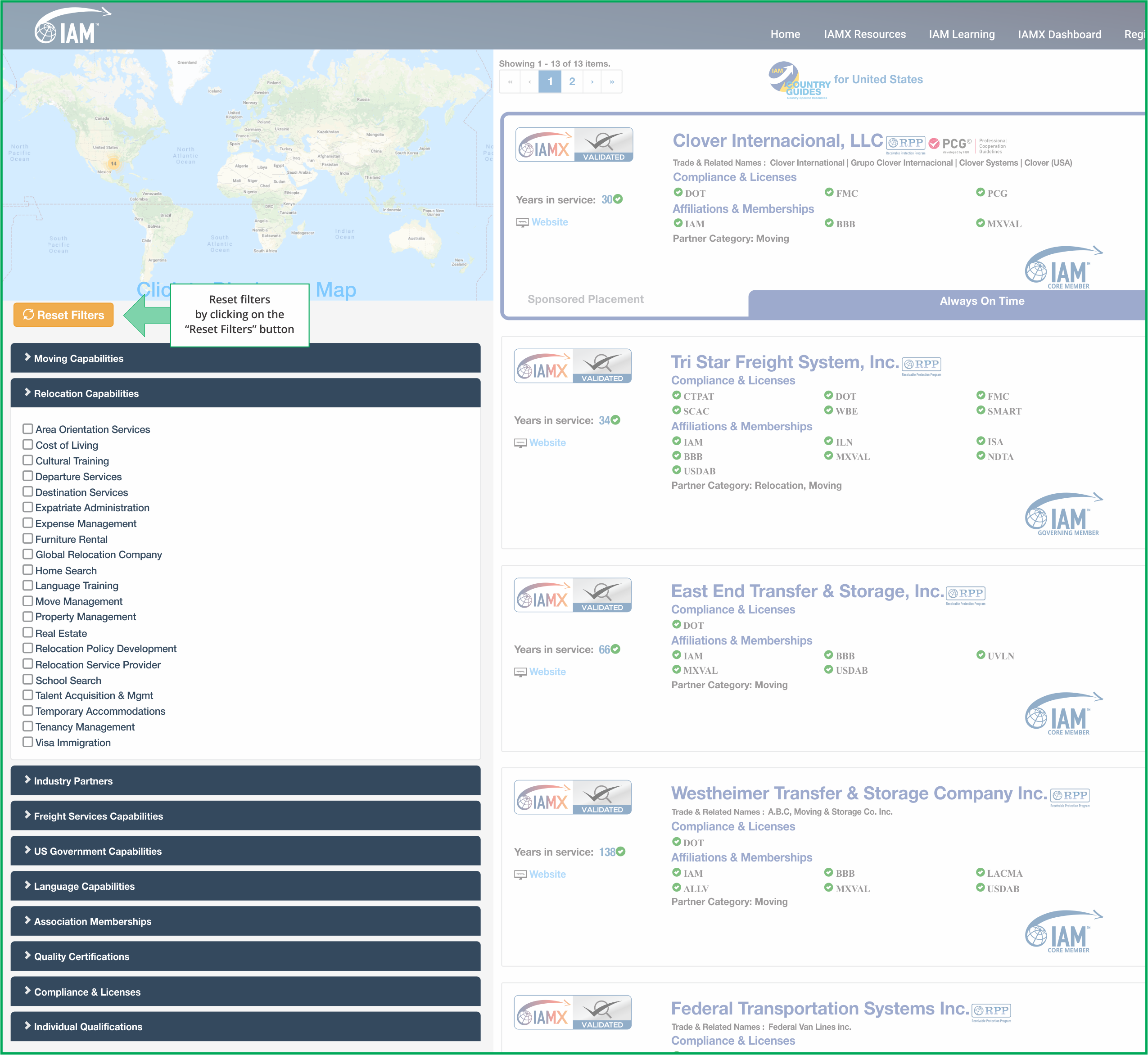This screenshot has width=1148, height=1055.
Task: Click the Reset Filters button
Action: (x=63, y=315)
